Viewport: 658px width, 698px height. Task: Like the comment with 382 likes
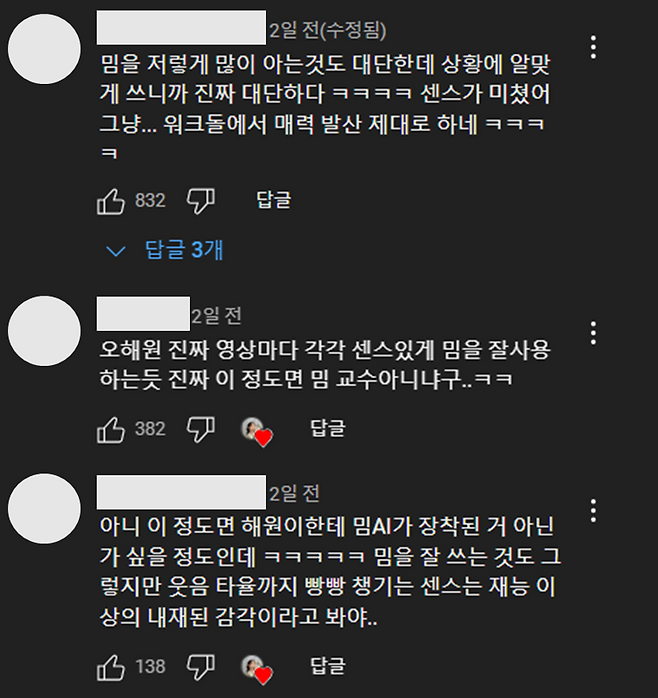point(110,430)
